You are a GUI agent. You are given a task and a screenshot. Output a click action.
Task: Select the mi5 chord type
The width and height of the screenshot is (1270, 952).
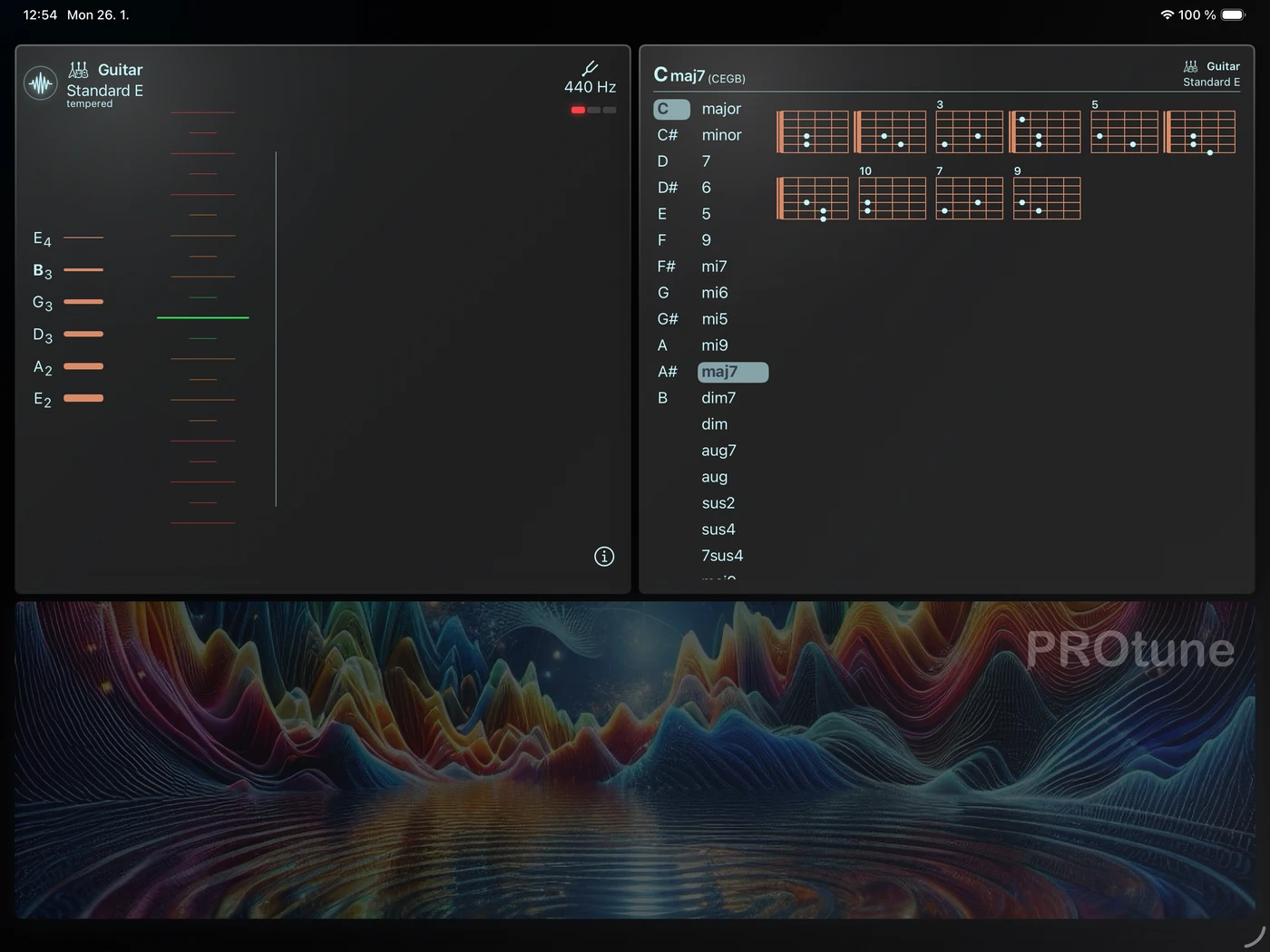pyautogui.click(x=715, y=319)
